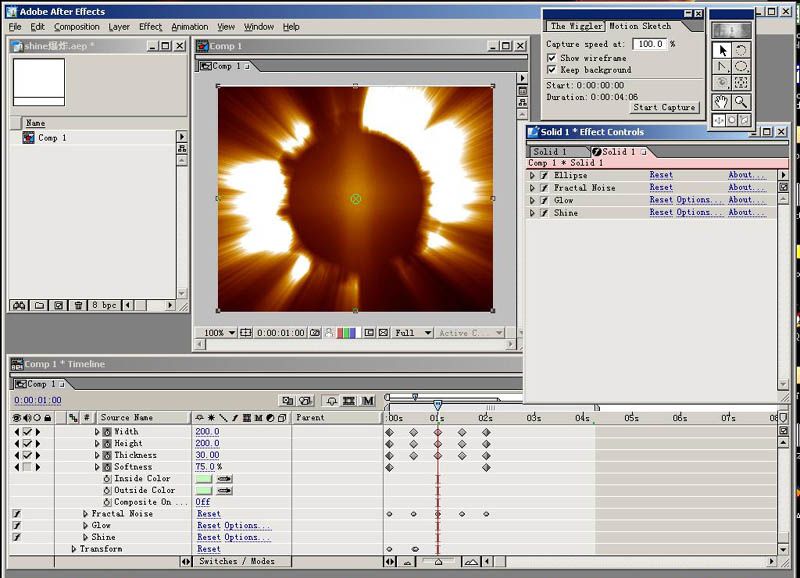Toggle keyframe checkbox for Width property
Screen dimensions: 800x578
(27, 432)
